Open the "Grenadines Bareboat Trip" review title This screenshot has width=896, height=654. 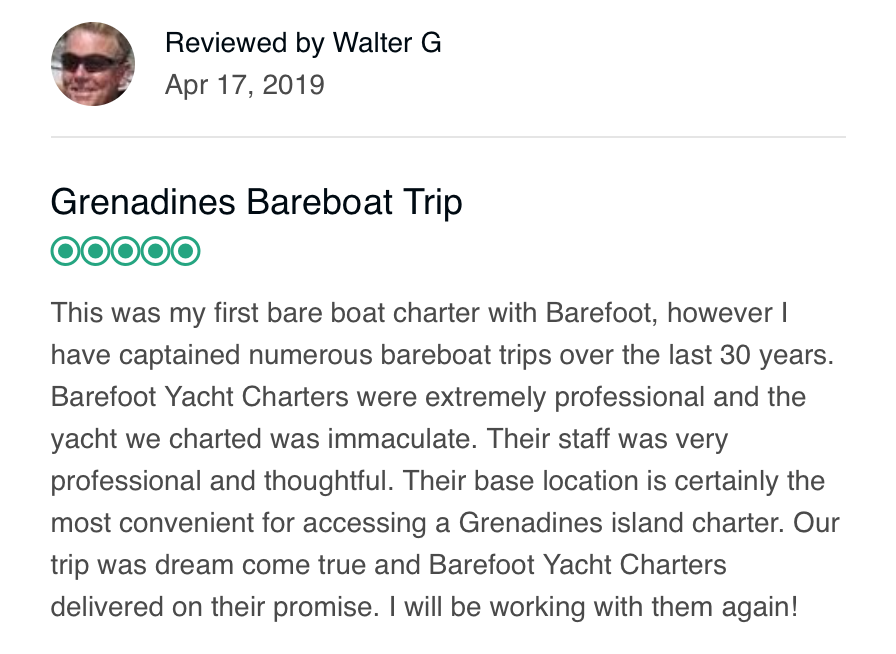tap(257, 202)
